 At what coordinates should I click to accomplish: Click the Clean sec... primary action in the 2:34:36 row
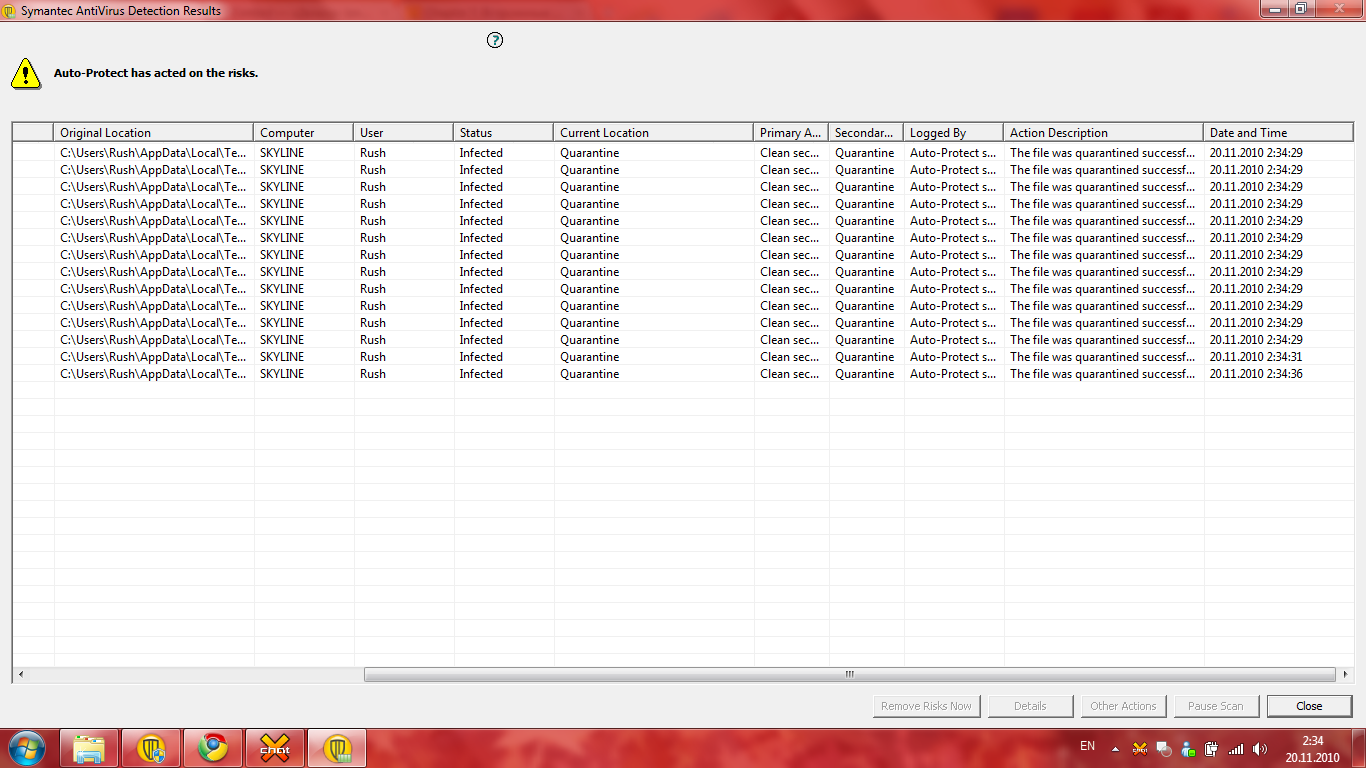click(x=790, y=374)
